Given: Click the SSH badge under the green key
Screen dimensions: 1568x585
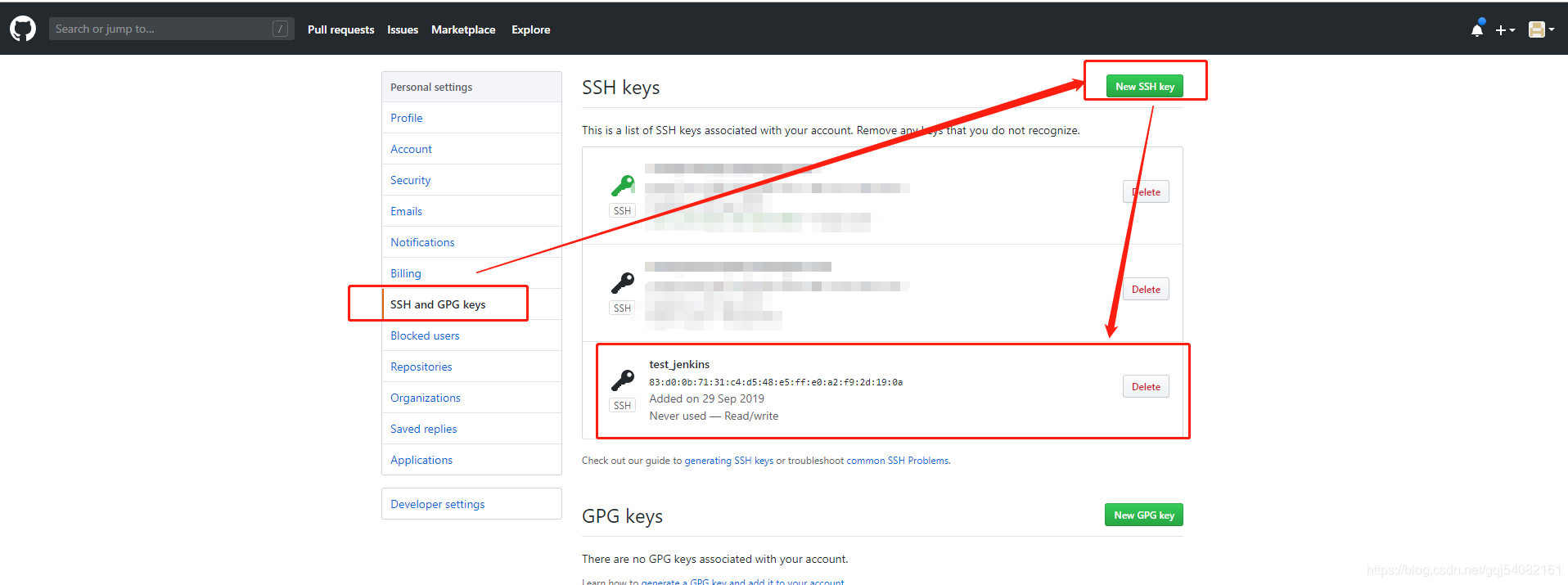Looking at the screenshot, I should pyautogui.click(x=622, y=210).
